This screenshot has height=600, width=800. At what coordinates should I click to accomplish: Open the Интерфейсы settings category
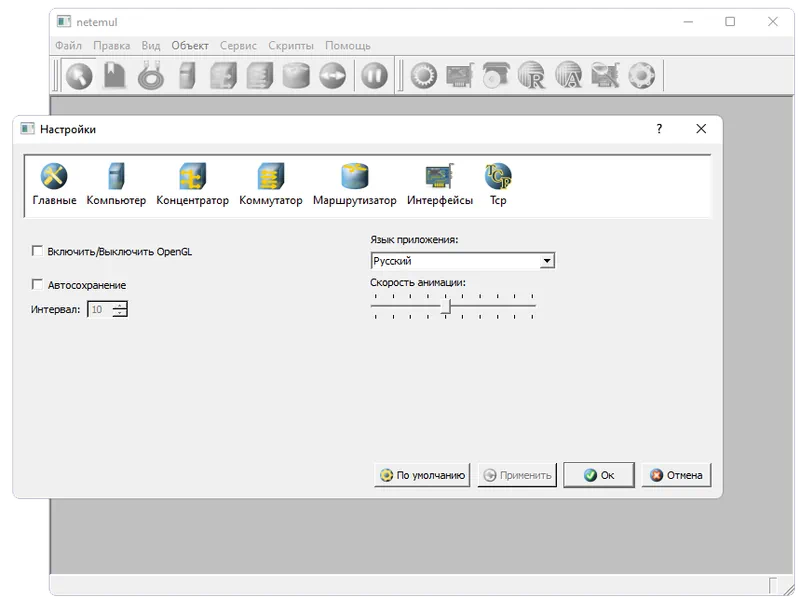[x=440, y=185]
